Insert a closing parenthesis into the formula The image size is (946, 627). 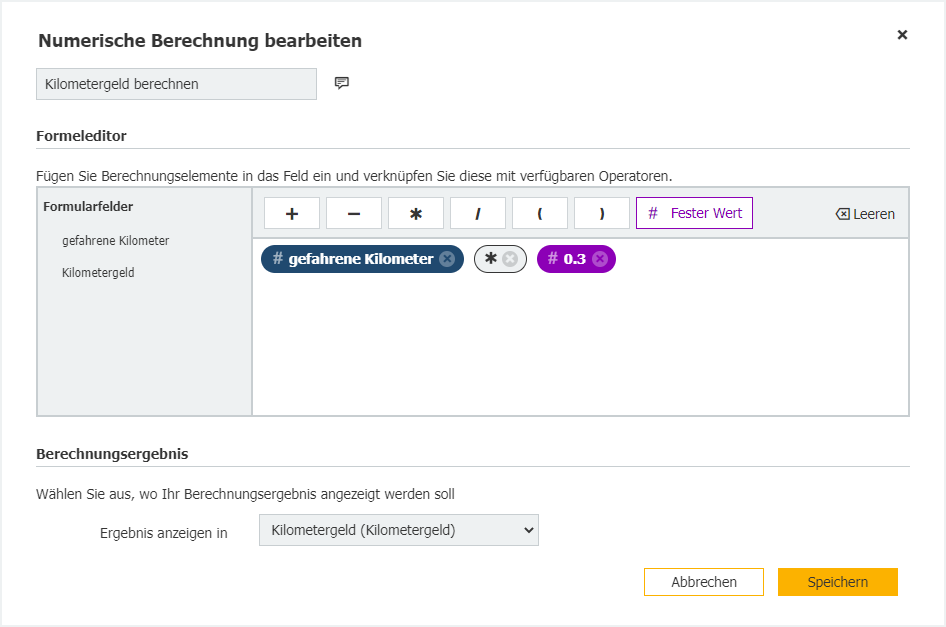pos(601,212)
